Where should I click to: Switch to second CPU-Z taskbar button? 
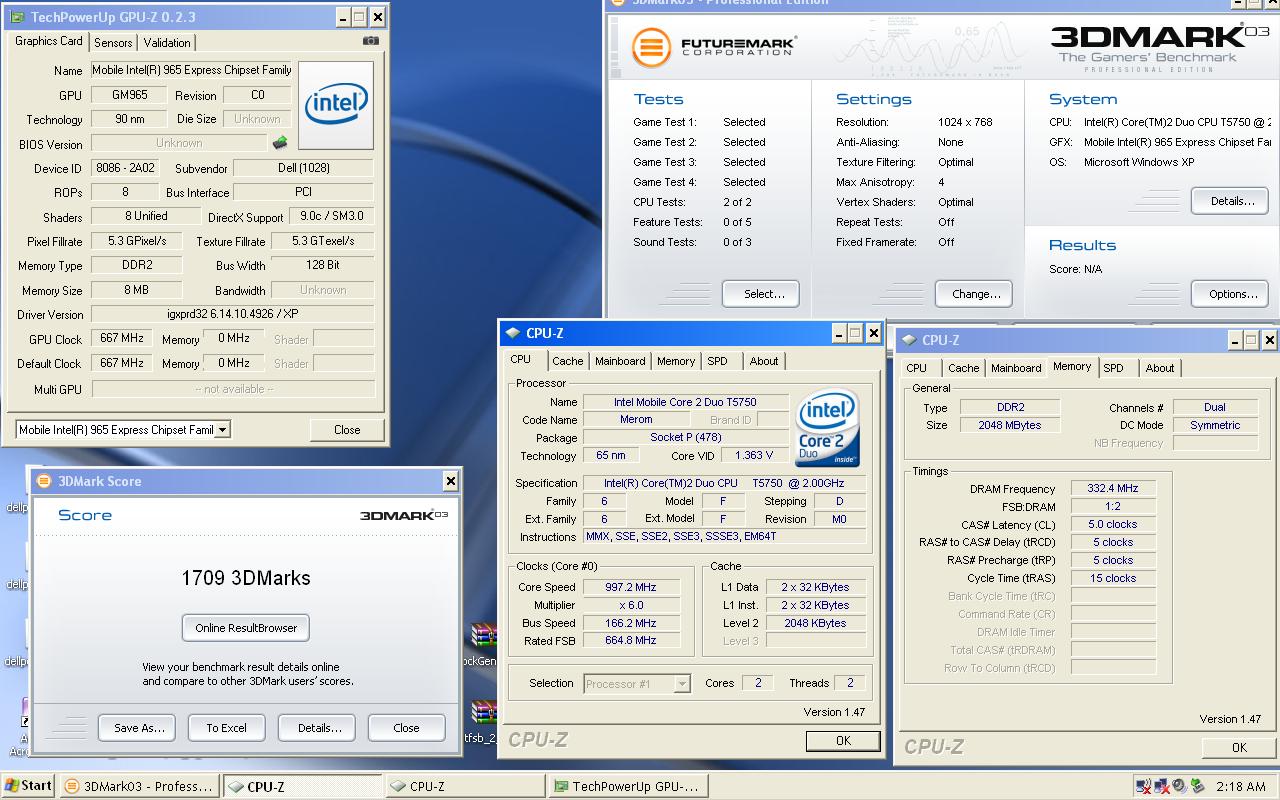pyautogui.click(x=465, y=786)
